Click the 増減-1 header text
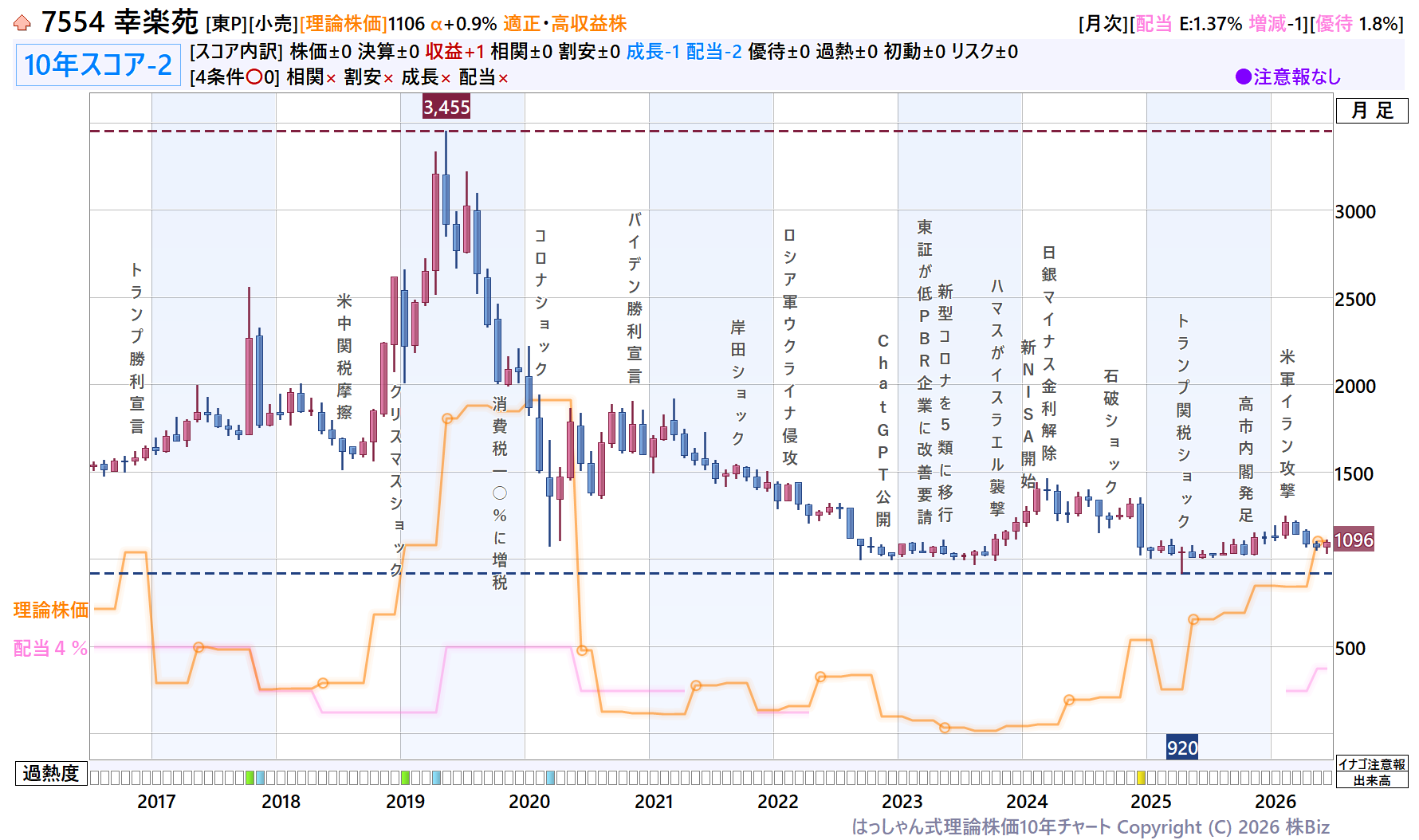Screen dimensions: 1419x840 [1278, 24]
